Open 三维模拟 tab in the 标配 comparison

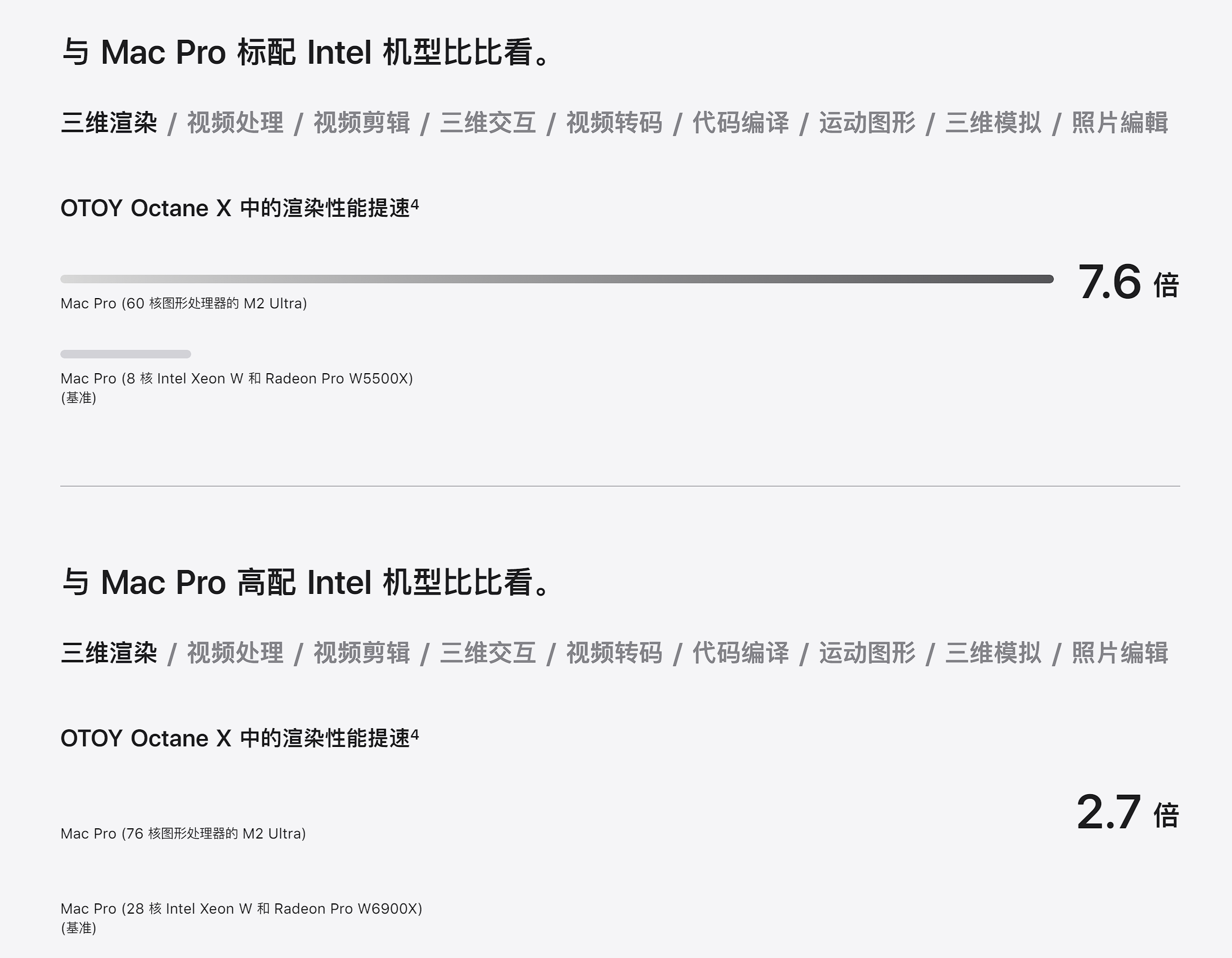coord(994,123)
